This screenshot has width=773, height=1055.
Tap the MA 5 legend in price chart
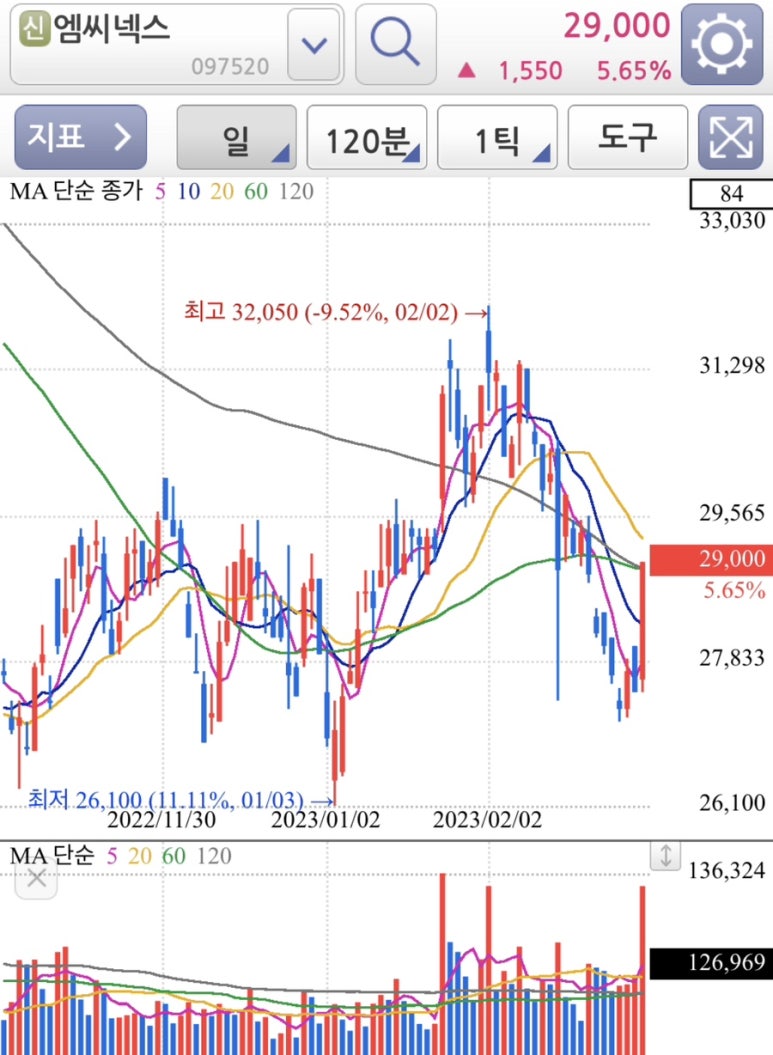pyautogui.click(x=160, y=192)
